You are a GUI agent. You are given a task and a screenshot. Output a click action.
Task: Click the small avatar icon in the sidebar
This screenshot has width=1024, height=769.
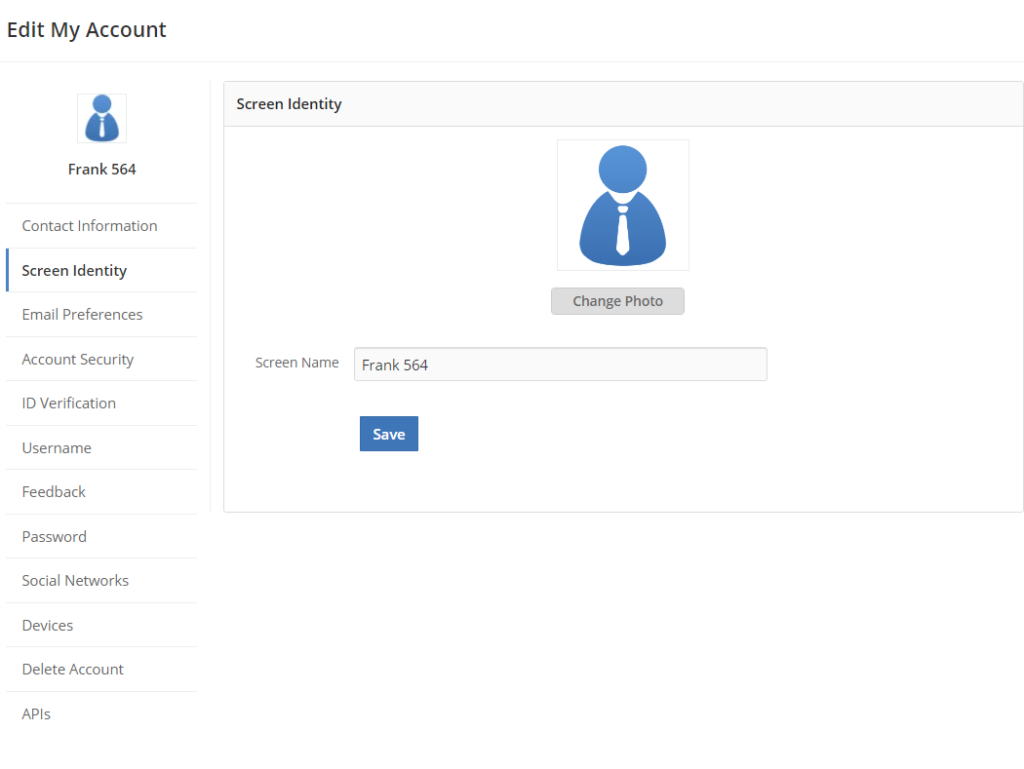102,119
